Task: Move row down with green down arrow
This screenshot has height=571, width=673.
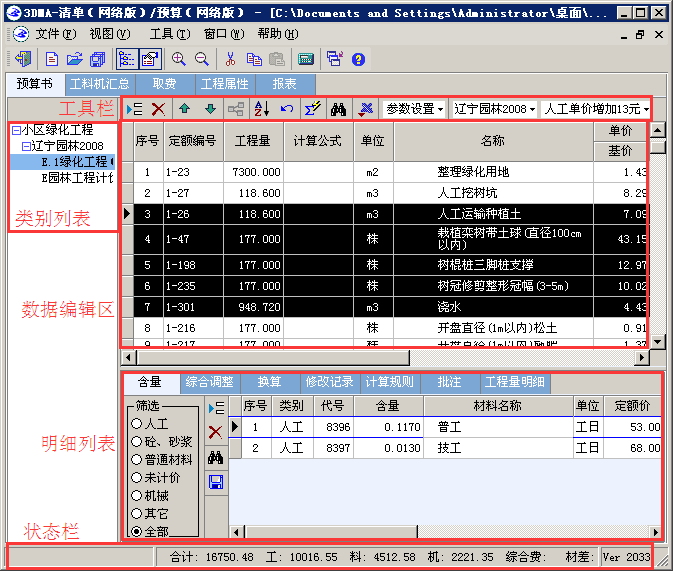Action: [210, 109]
